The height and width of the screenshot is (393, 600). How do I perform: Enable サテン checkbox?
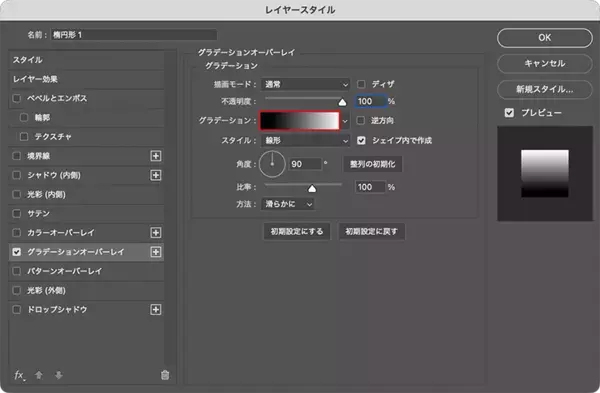16,214
